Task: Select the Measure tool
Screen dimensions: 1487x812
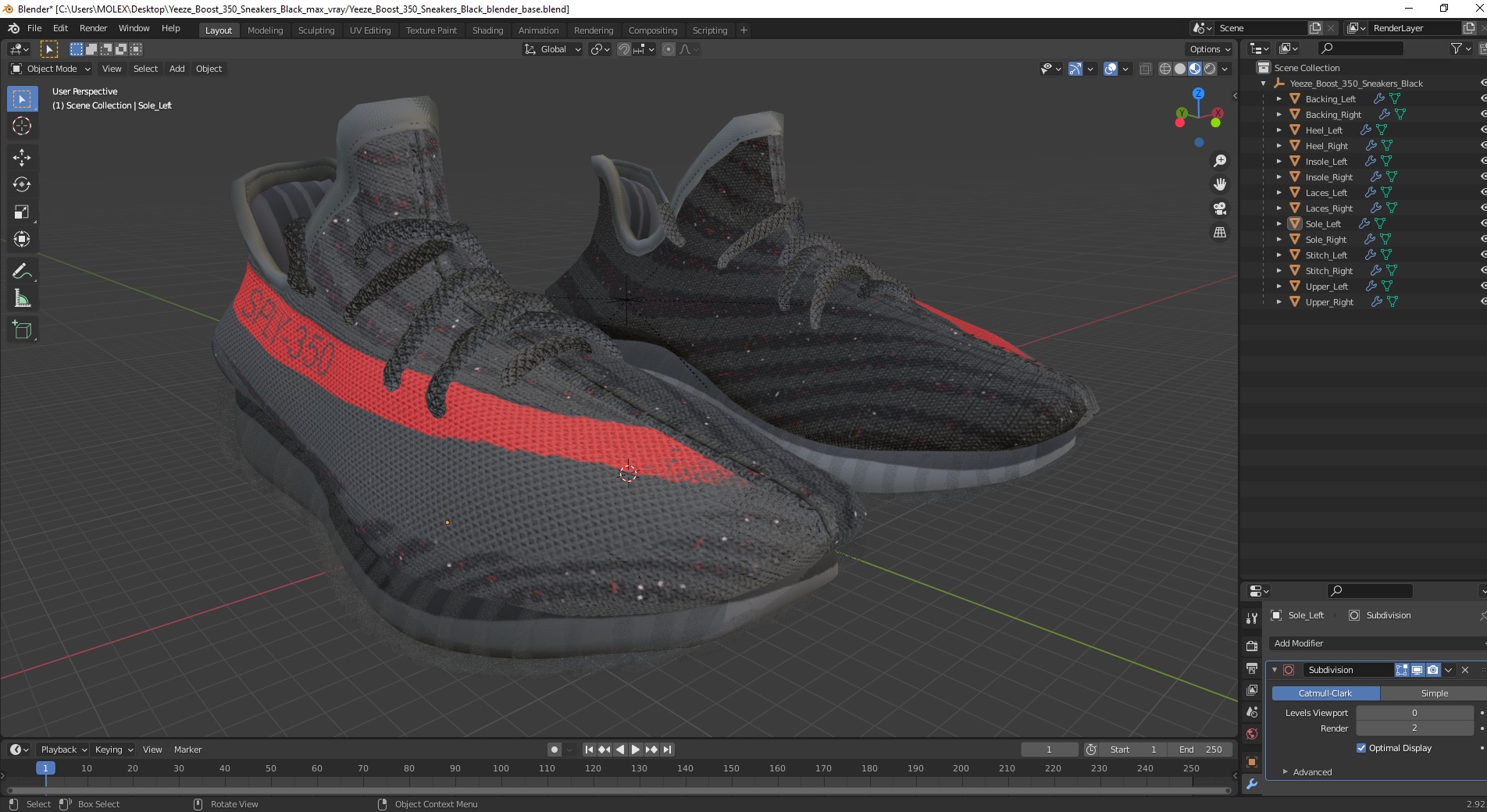Action: (x=22, y=299)
